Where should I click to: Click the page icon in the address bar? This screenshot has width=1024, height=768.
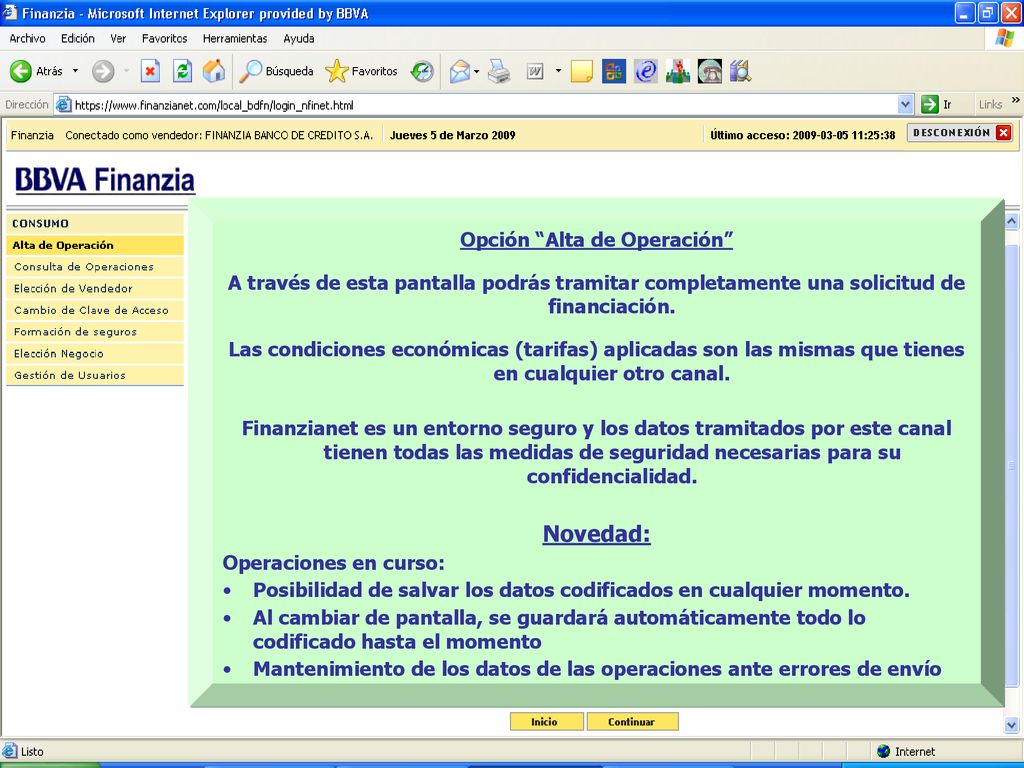[63, 104]
